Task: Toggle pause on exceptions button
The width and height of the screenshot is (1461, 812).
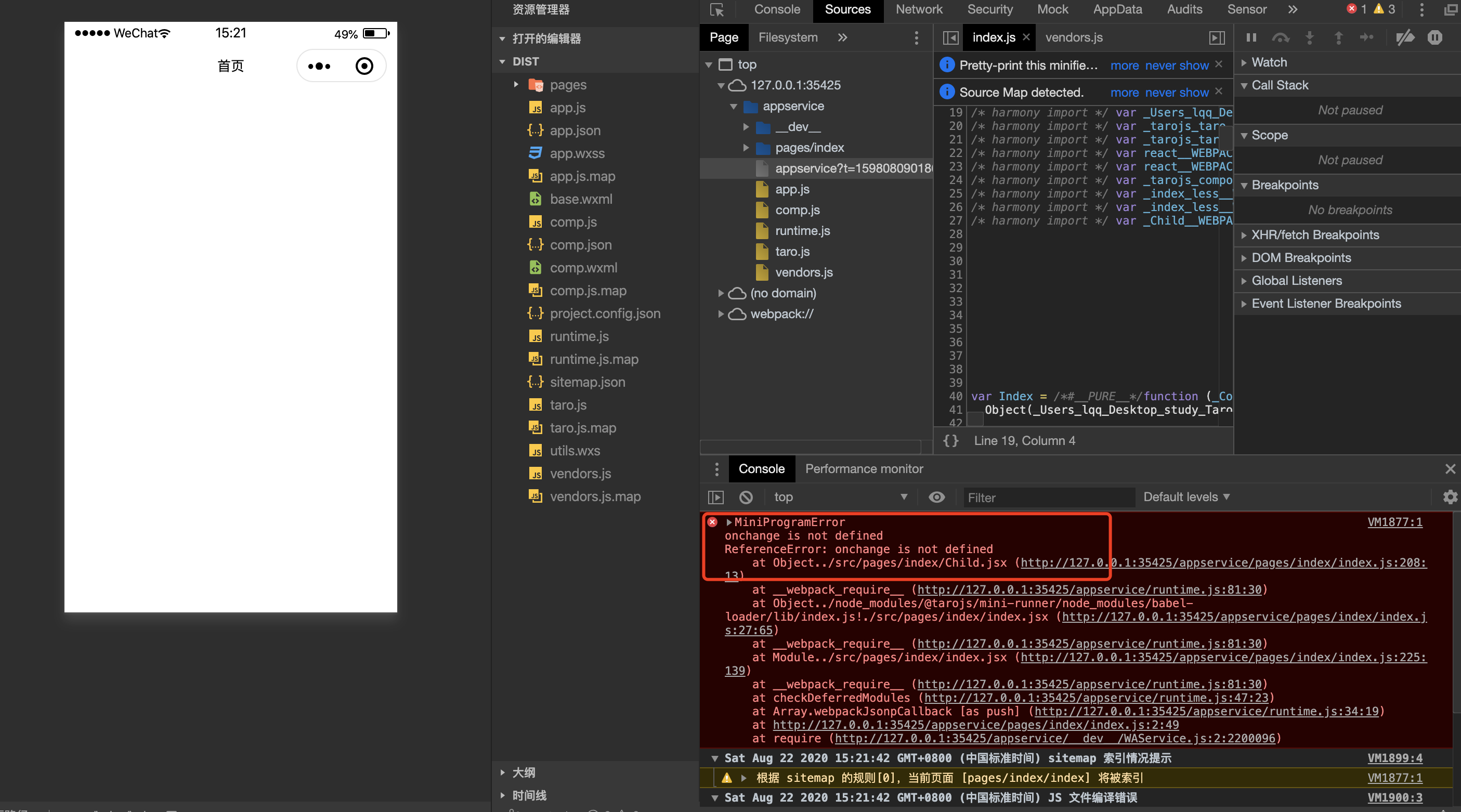Action: pos(1434,37)
